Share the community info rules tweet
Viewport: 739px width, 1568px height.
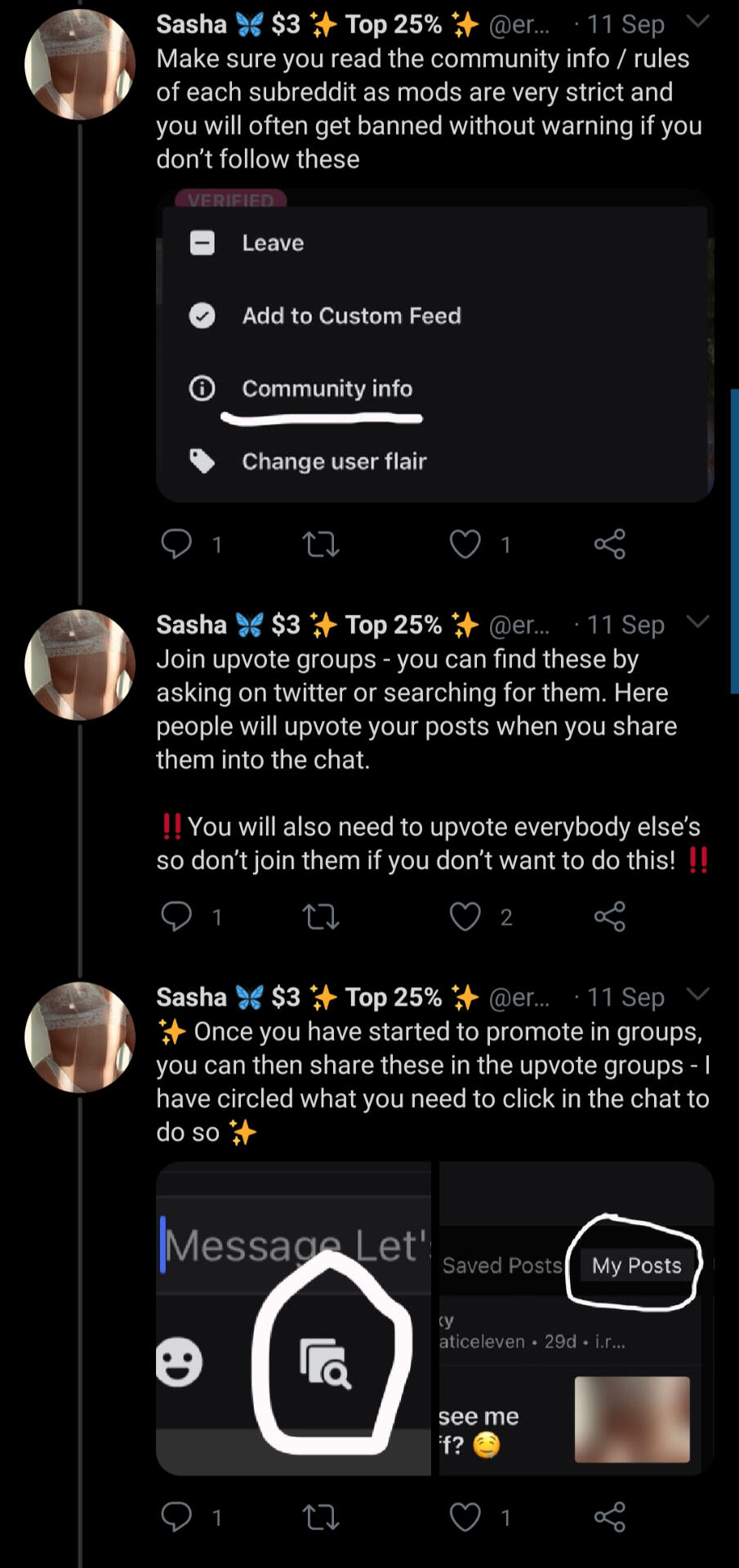[610, 544]
